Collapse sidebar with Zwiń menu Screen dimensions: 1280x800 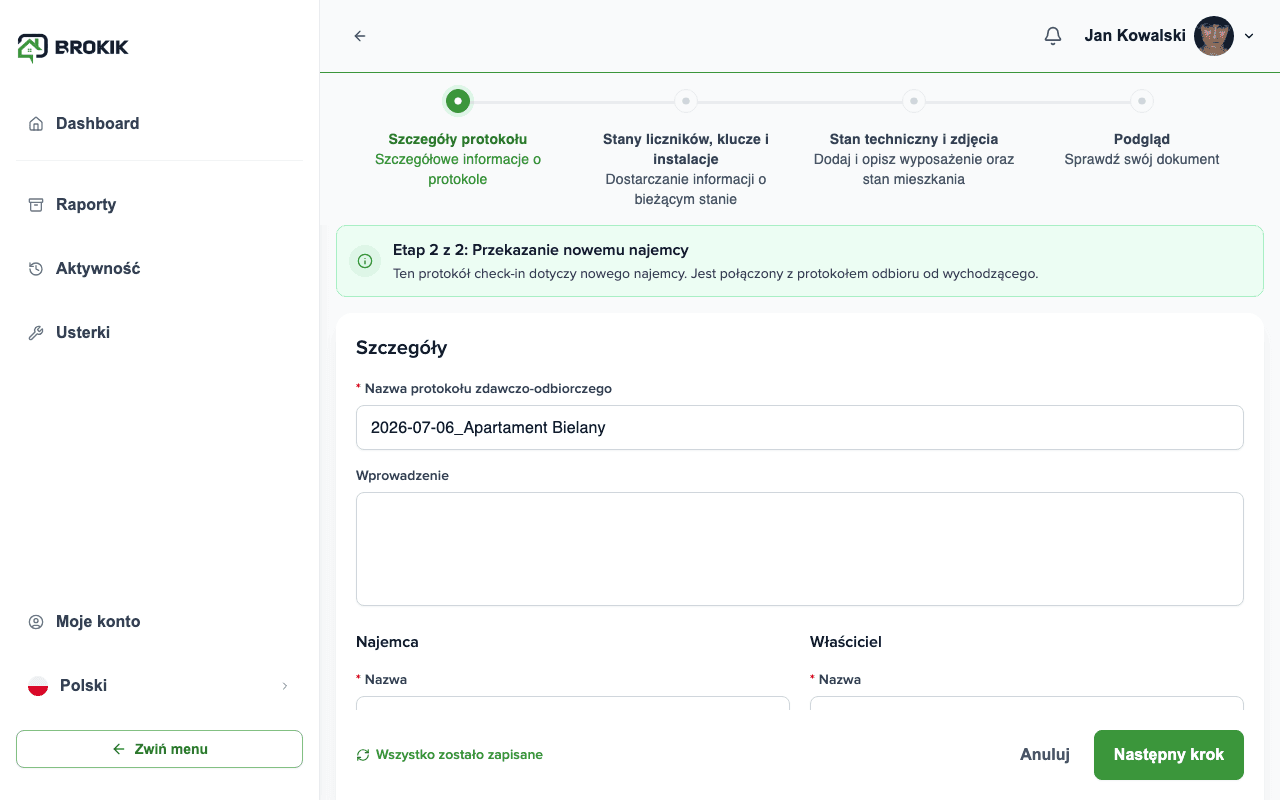point(159,749)
